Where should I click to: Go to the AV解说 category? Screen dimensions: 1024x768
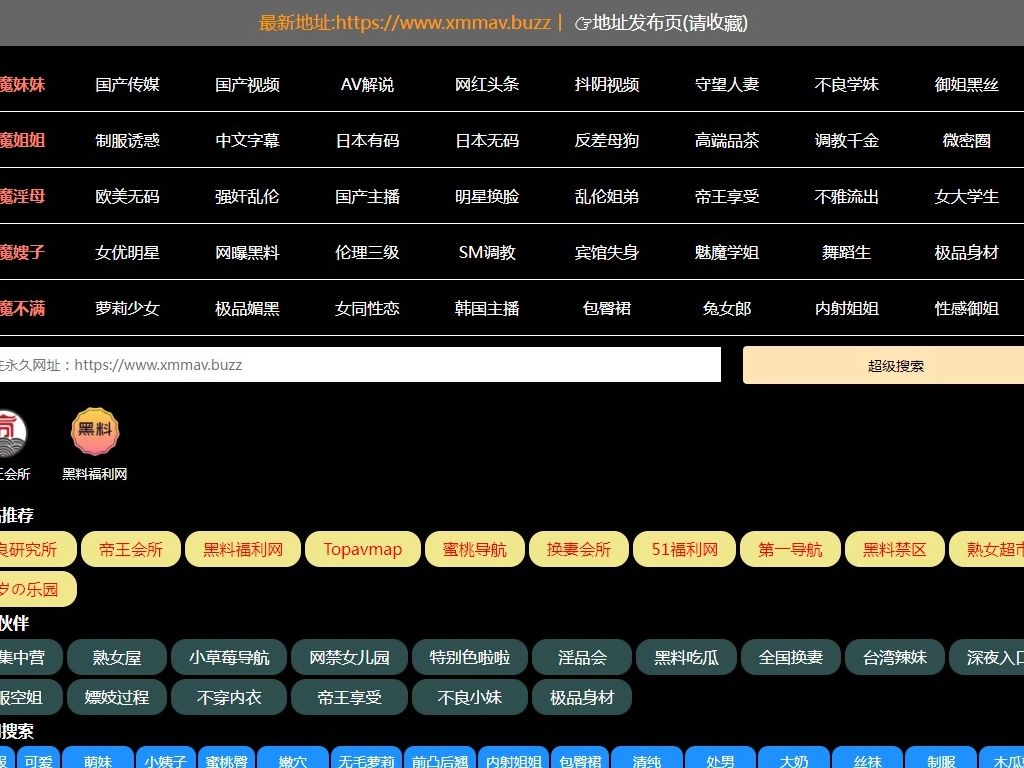pyautogui.click(x=367, y=84)
